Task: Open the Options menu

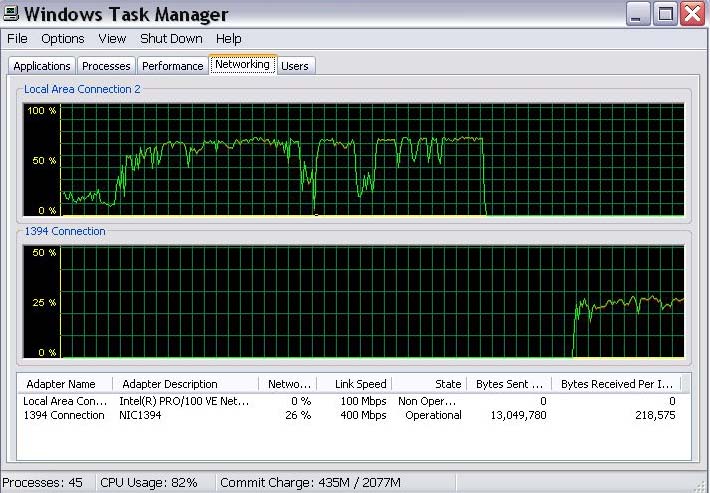Action: pos(62,39)
